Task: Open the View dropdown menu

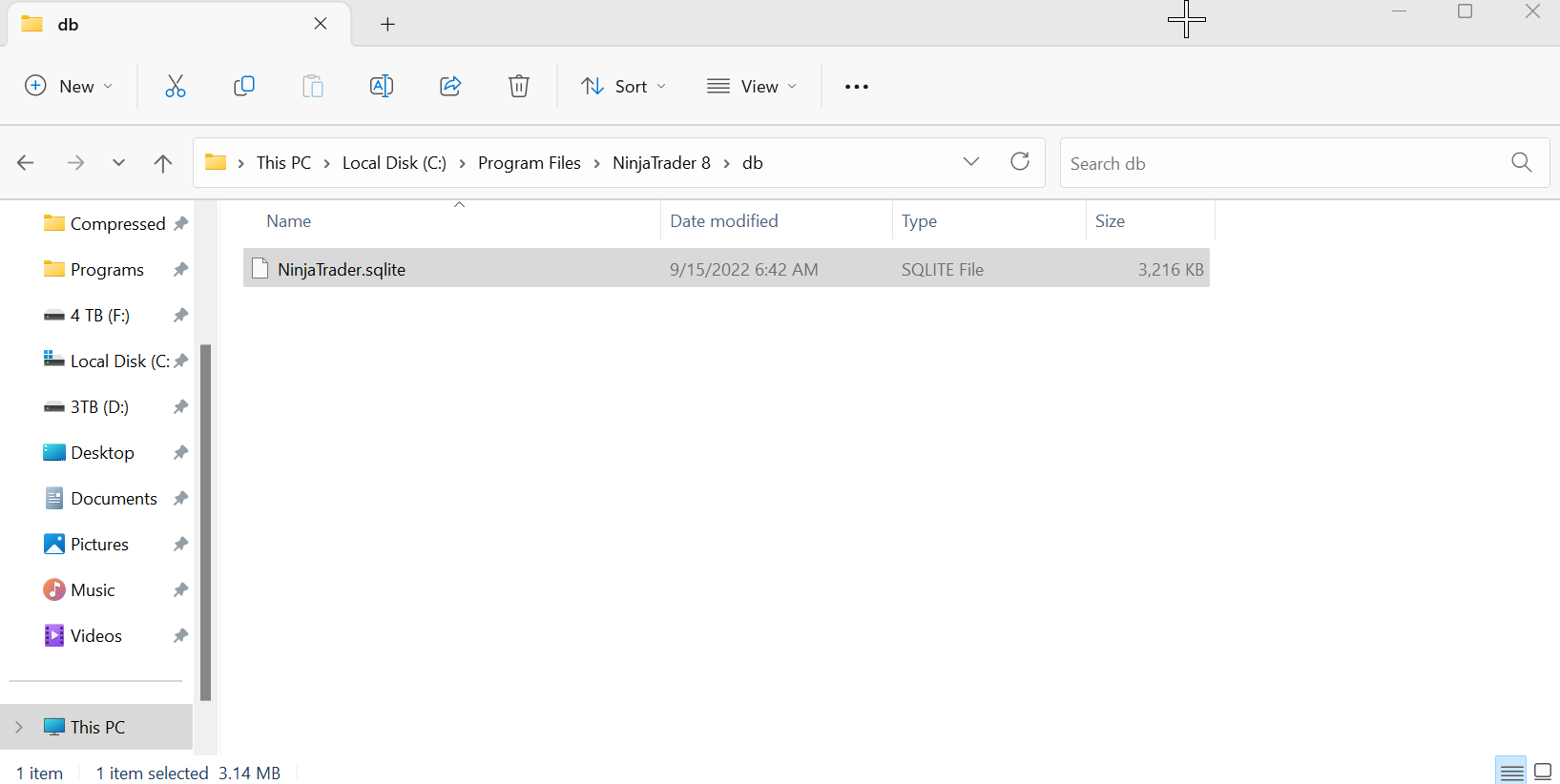Action: pos(752,87)
